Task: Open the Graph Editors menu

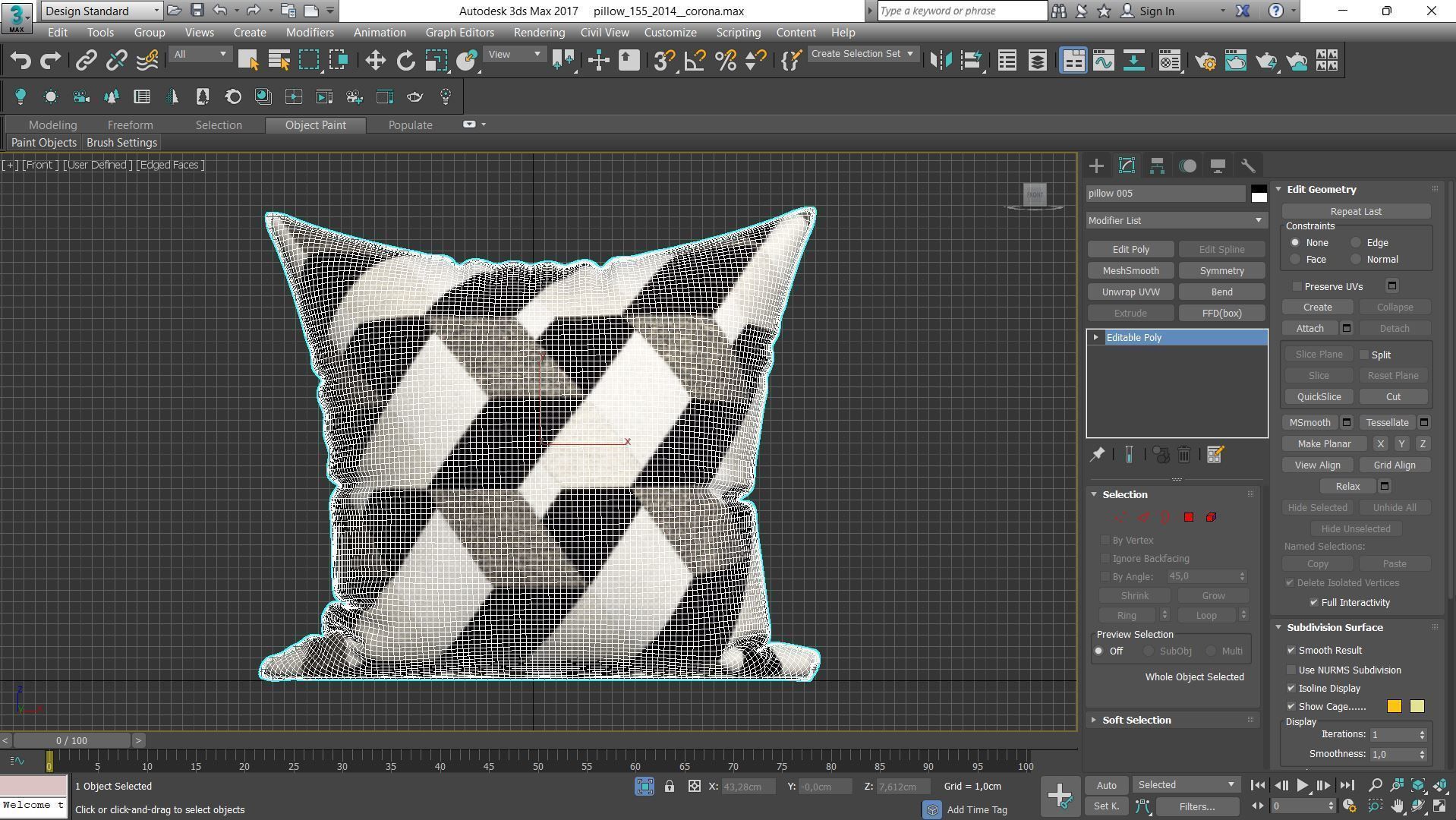Action: [x=459, y=33]
